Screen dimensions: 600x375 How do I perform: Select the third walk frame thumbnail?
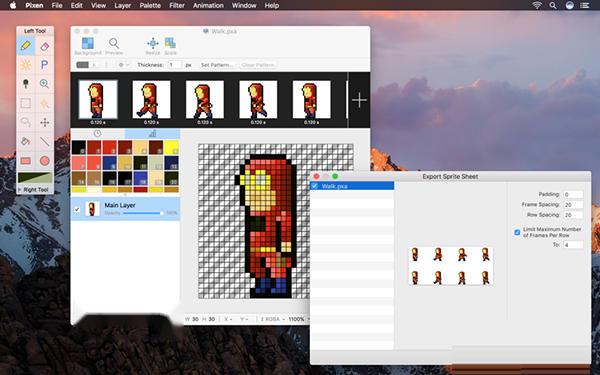coord(205,99)
